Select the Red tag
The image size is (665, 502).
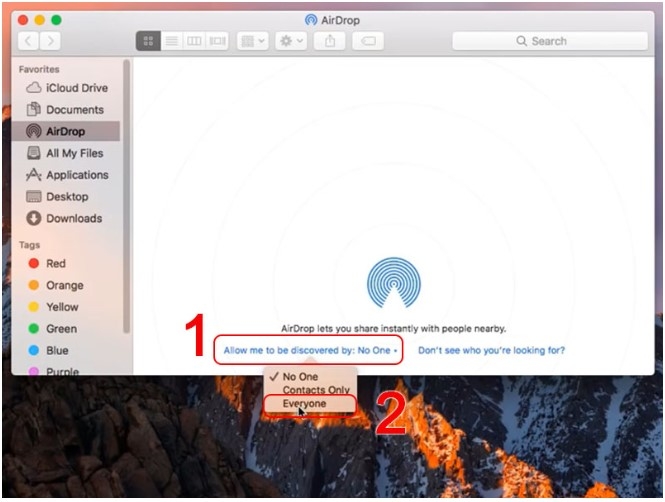[x=67, y=264]
